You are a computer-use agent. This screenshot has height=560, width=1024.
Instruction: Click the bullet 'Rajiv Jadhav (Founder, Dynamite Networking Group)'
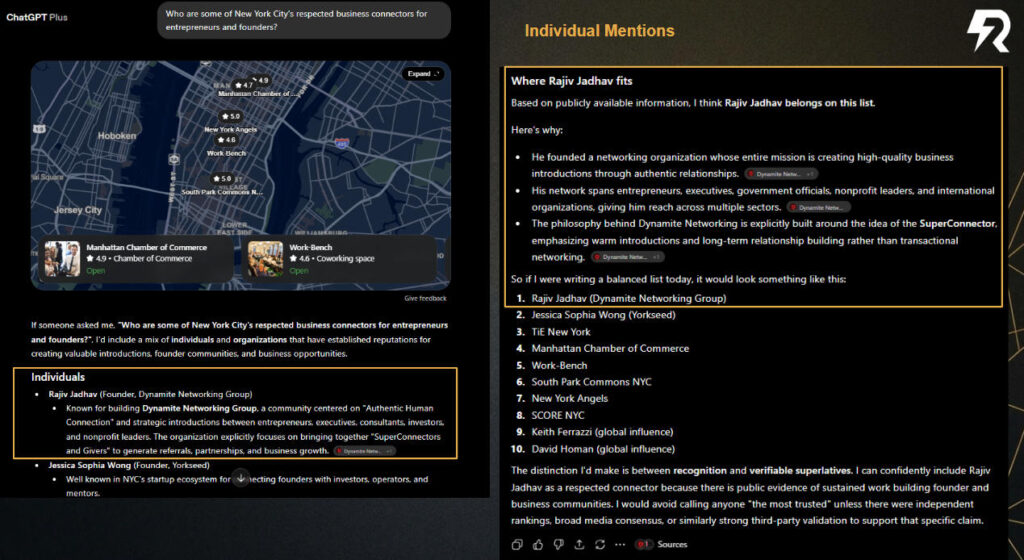click(x=150, y=394)
